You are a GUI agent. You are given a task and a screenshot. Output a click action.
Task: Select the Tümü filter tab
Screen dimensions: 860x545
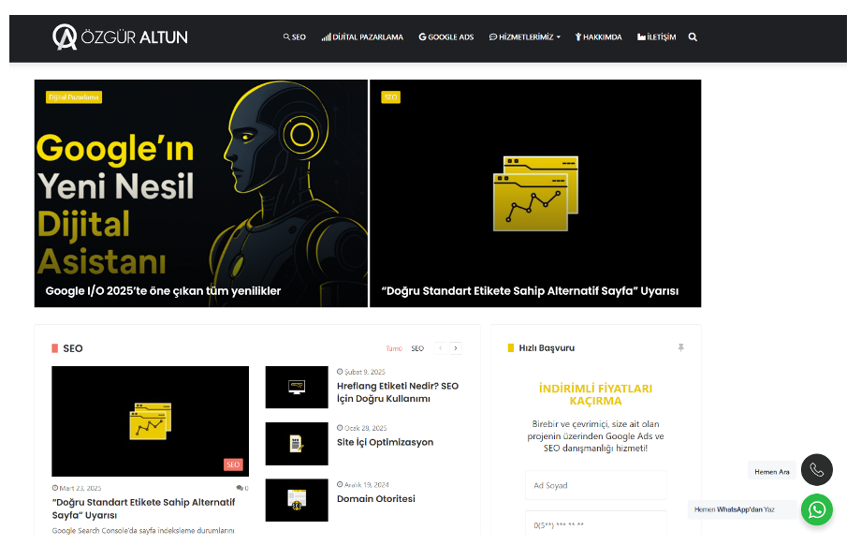pyautogui.click(x=394, y=349)
